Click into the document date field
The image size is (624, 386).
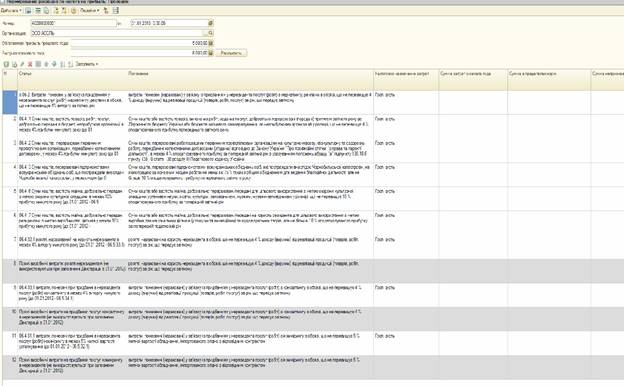[x=170, y=23]
